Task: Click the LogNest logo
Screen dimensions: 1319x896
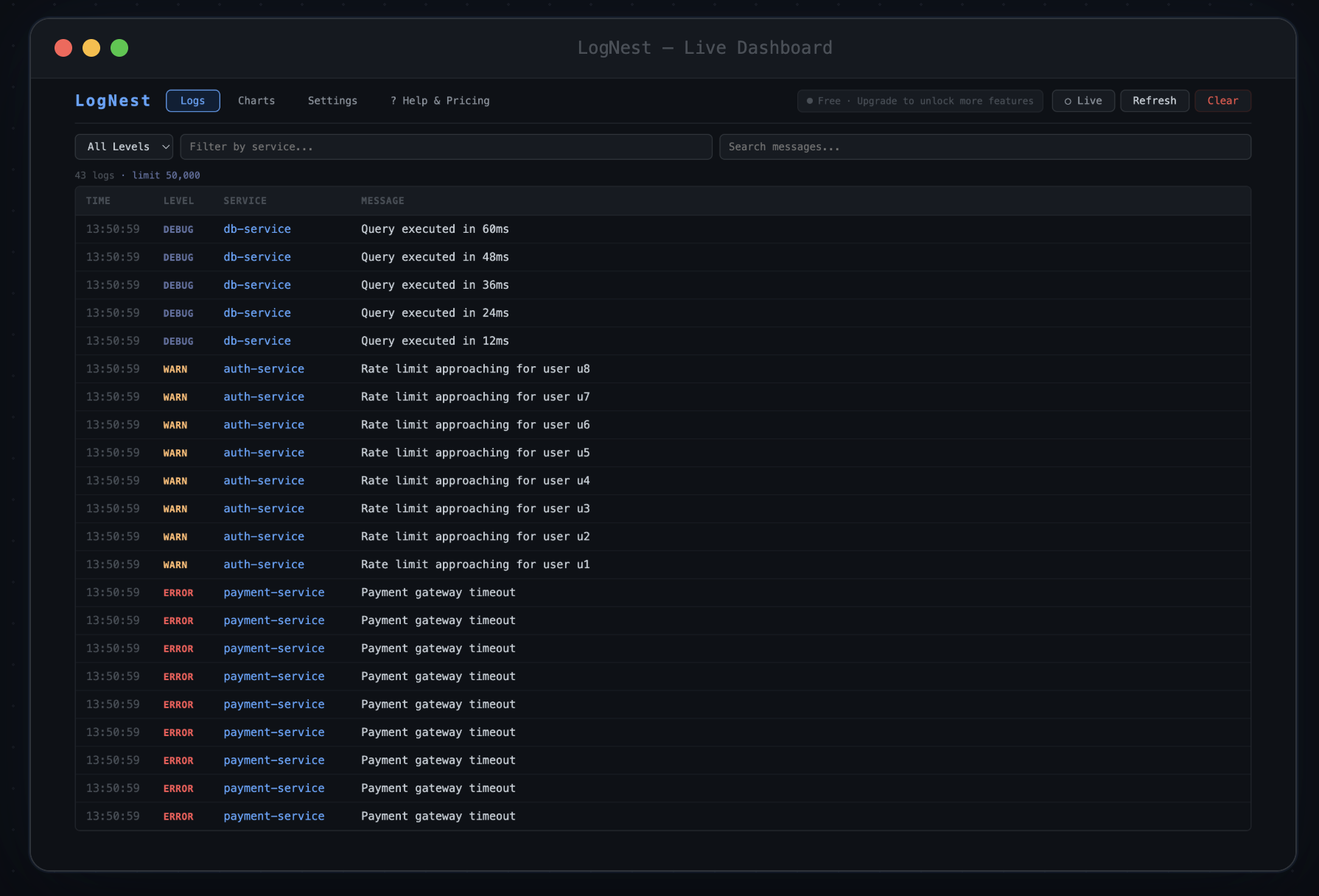Action: pos(113,101)
